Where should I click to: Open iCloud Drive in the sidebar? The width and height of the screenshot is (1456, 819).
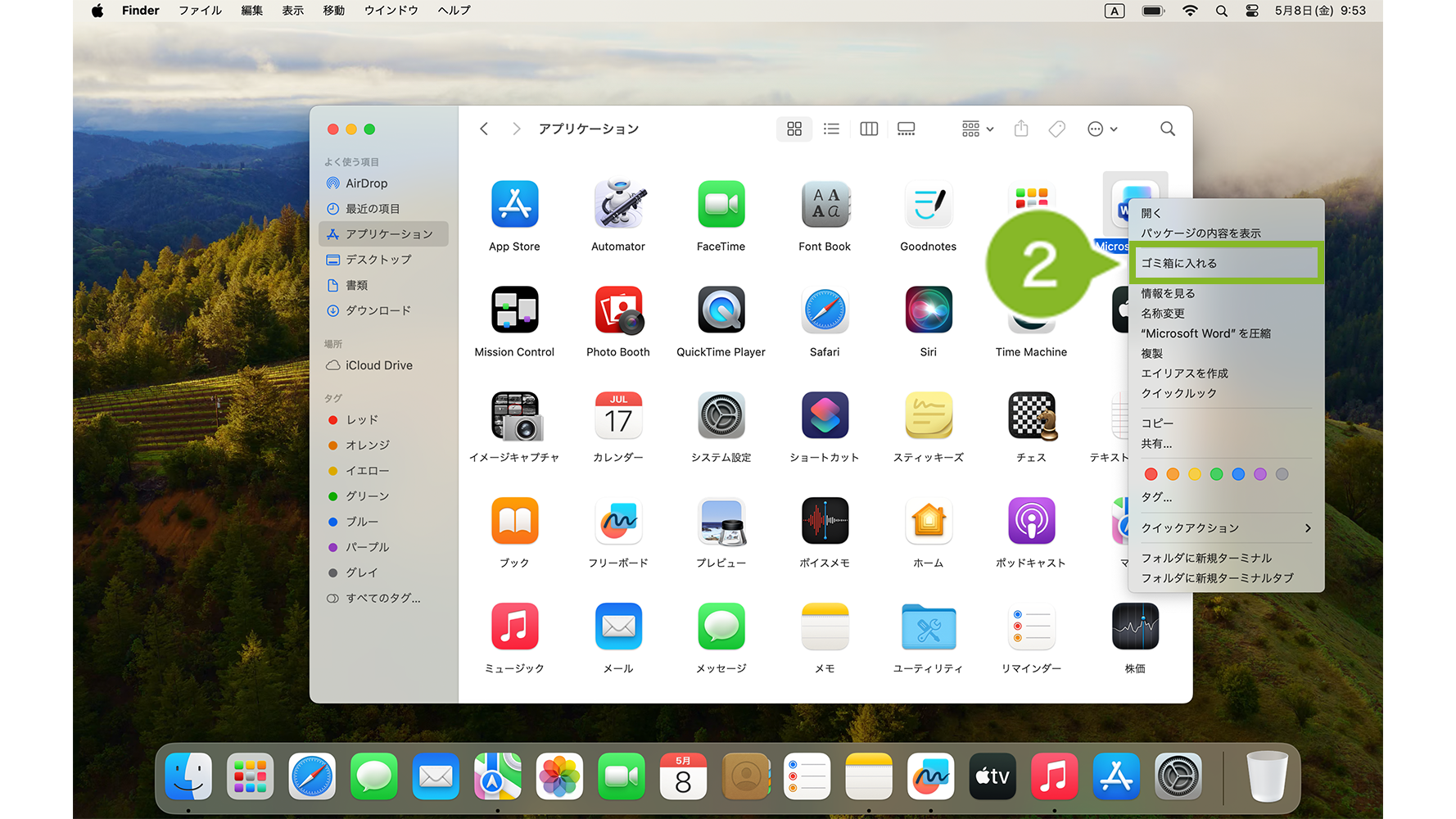[x=383, y=365]
